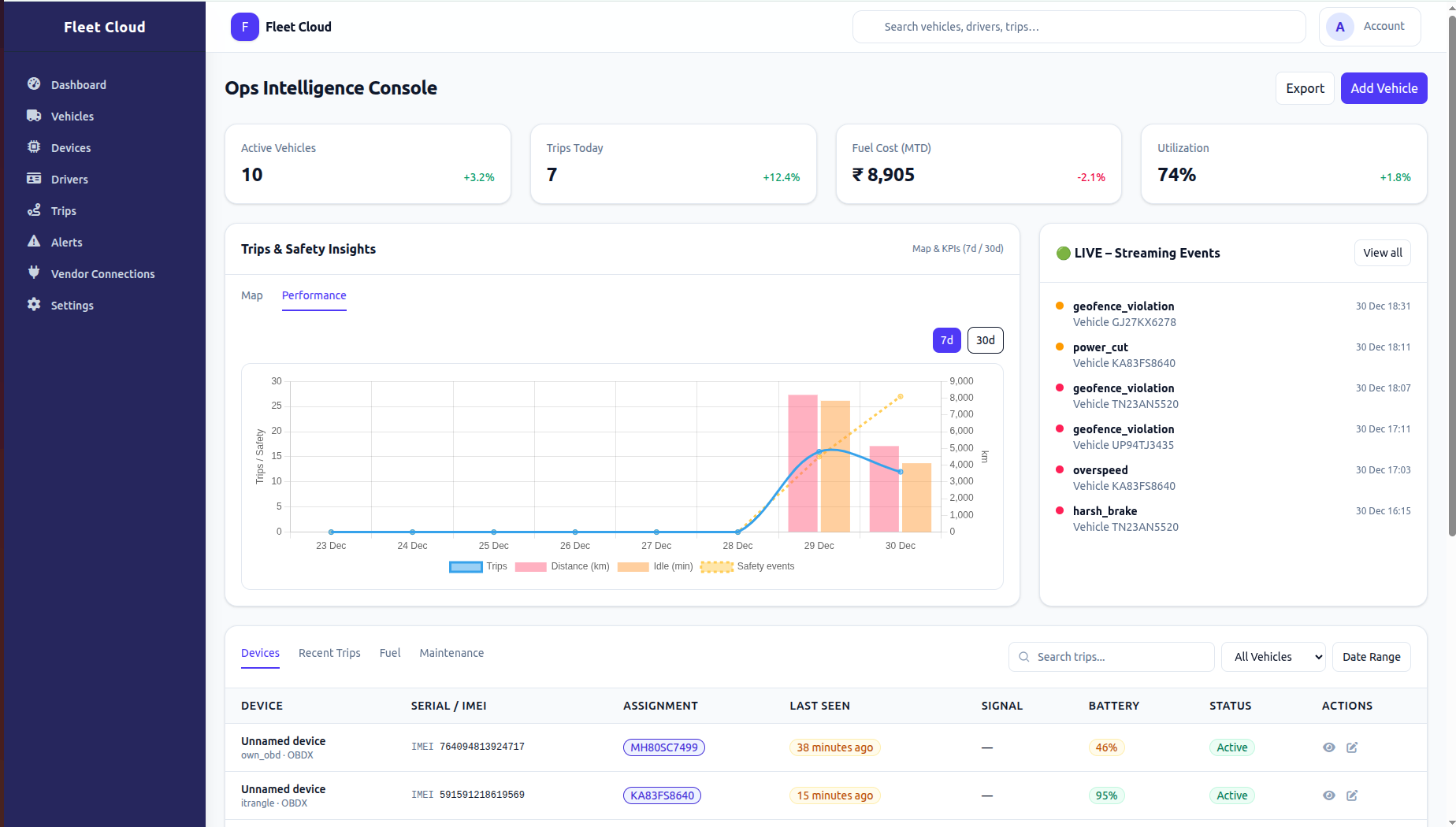1456x827 pixels.
Task: View all streaming events
Action: point(1382,252)
